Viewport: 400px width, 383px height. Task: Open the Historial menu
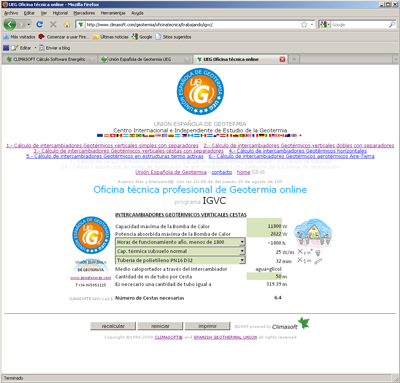(60, 13)
